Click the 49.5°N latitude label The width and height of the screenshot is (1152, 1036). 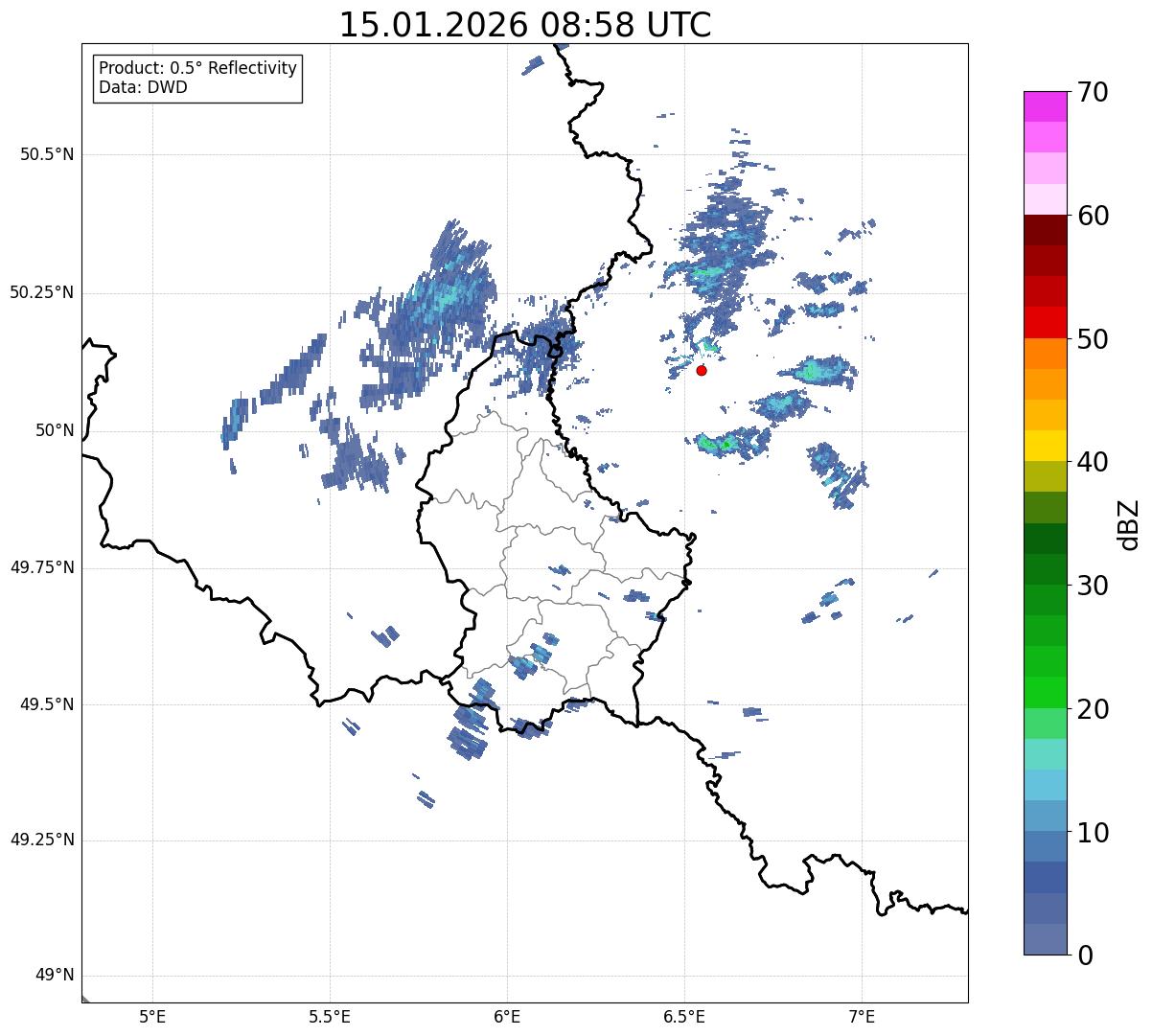47,704
